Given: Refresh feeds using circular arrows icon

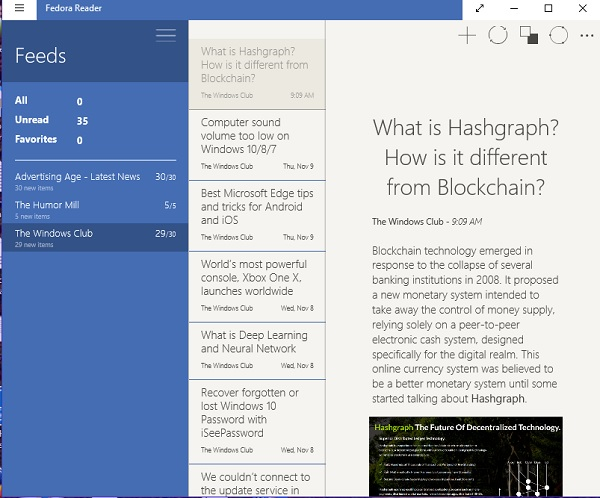Looking at the screenshot, I should click(x=497, y=36).
